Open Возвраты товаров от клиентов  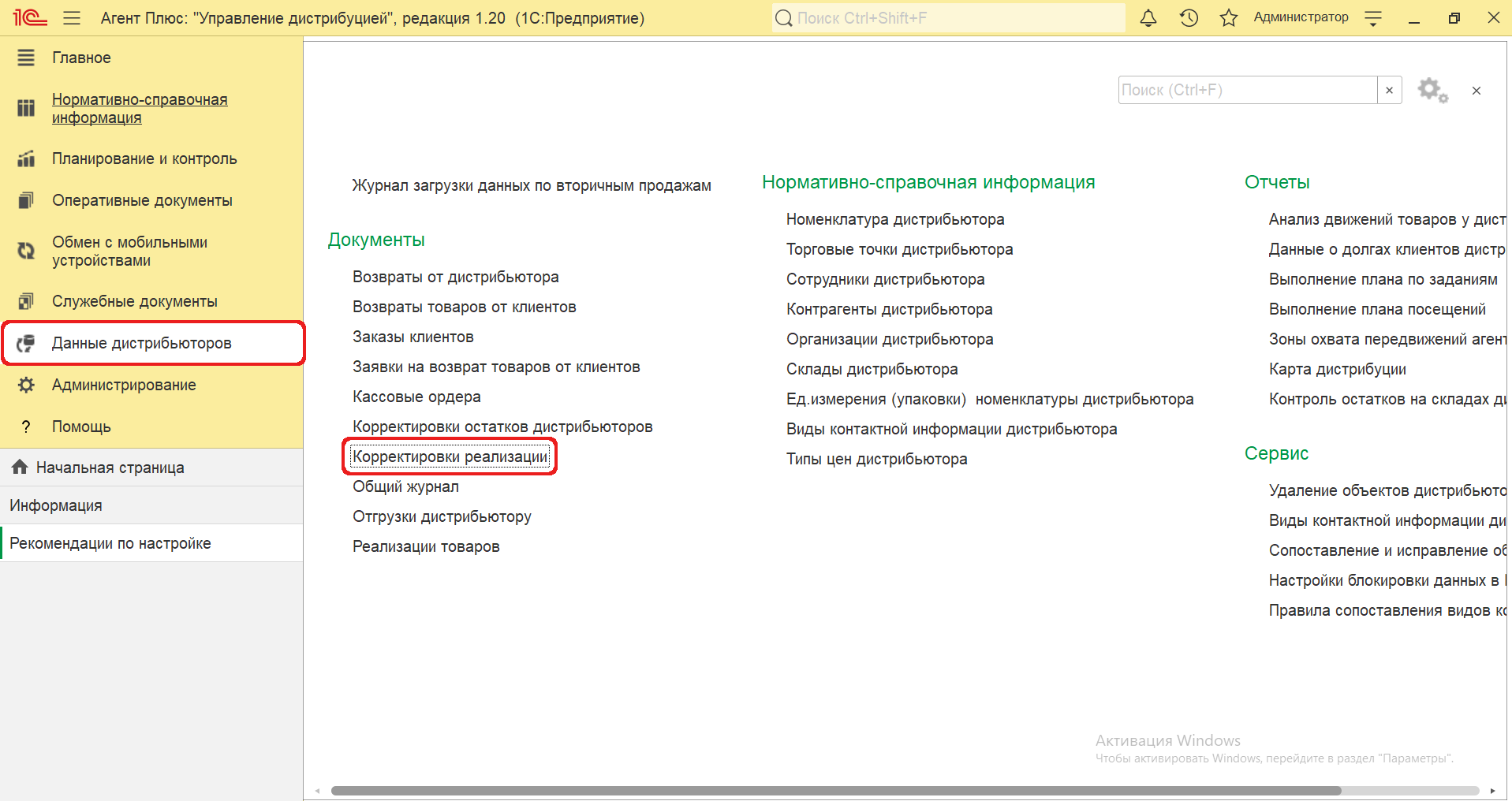click(465, 307)
